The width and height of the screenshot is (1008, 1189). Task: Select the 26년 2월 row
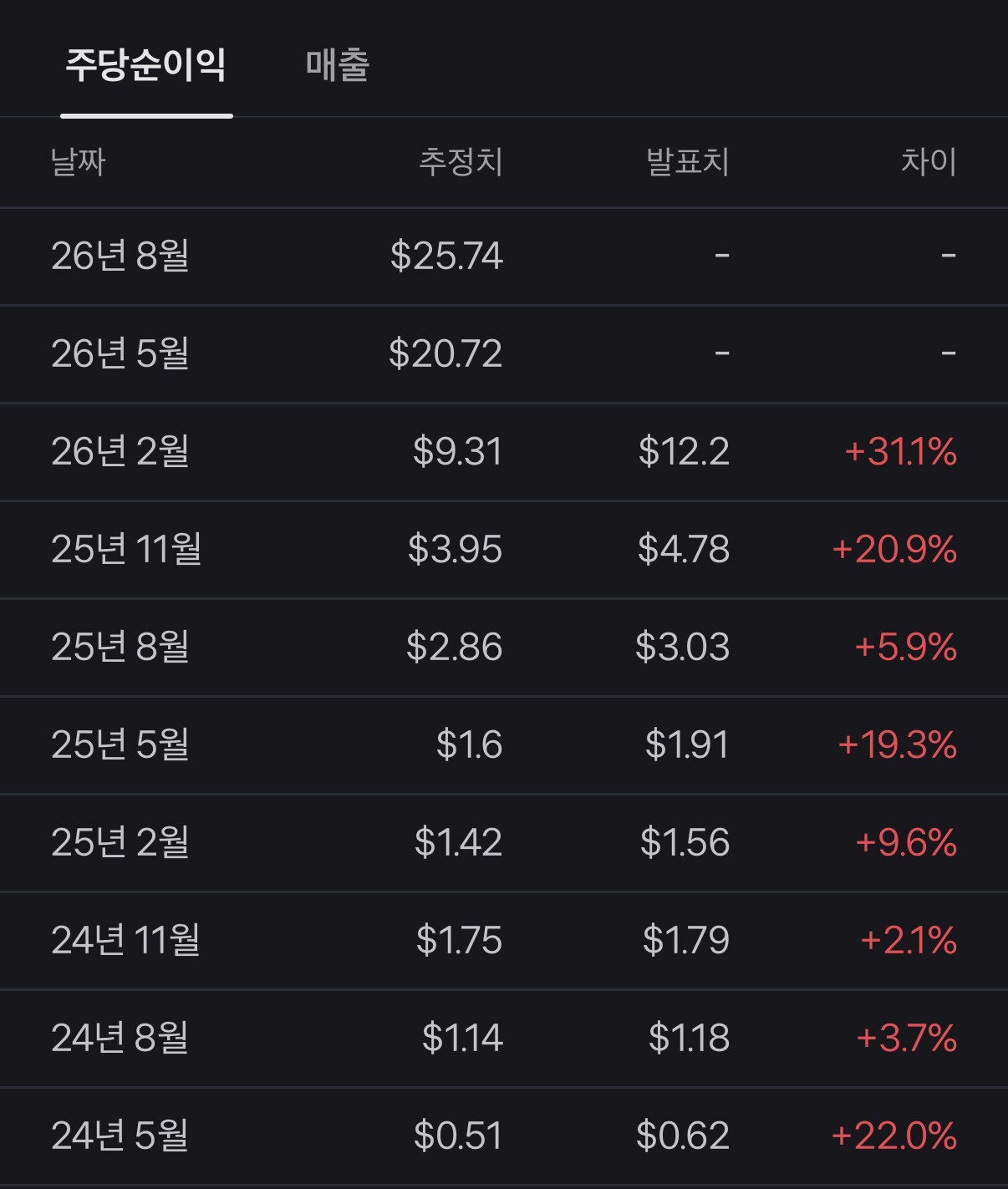click(504, 451)
